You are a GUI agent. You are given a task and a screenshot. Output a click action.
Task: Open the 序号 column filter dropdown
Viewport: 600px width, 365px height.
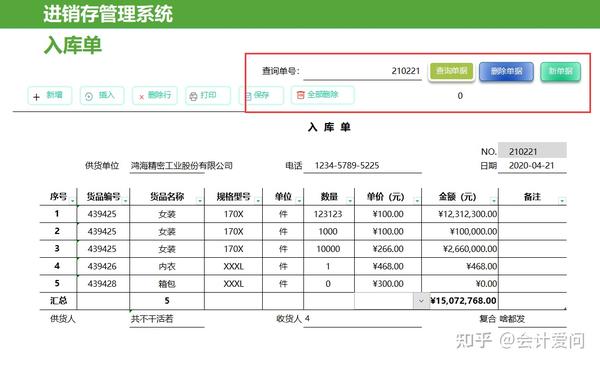[72, 200]
